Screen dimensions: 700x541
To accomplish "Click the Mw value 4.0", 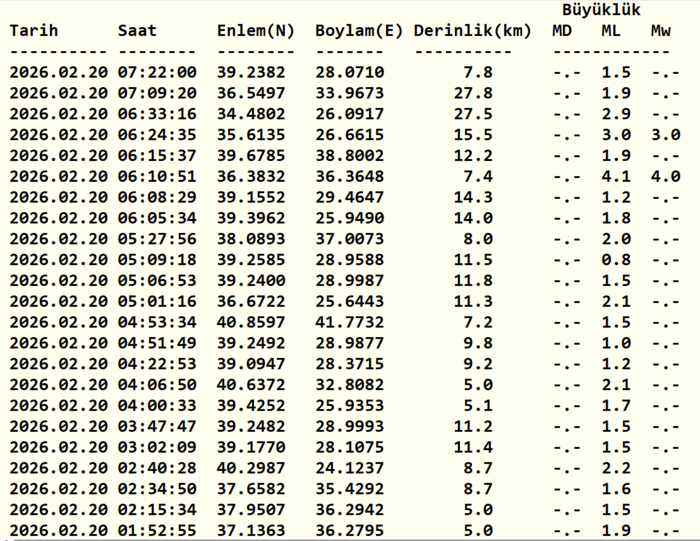I will point(665,176).
